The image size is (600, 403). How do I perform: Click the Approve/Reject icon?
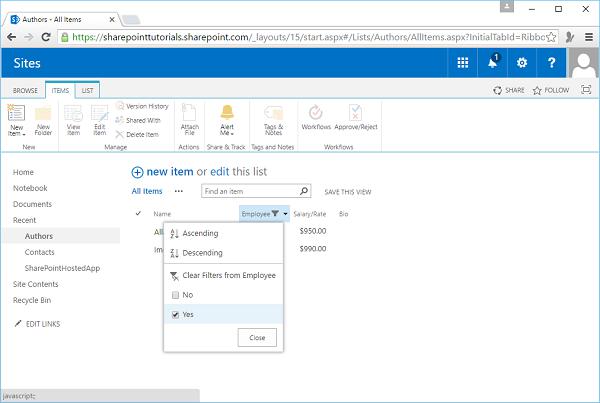click(354, 114)
